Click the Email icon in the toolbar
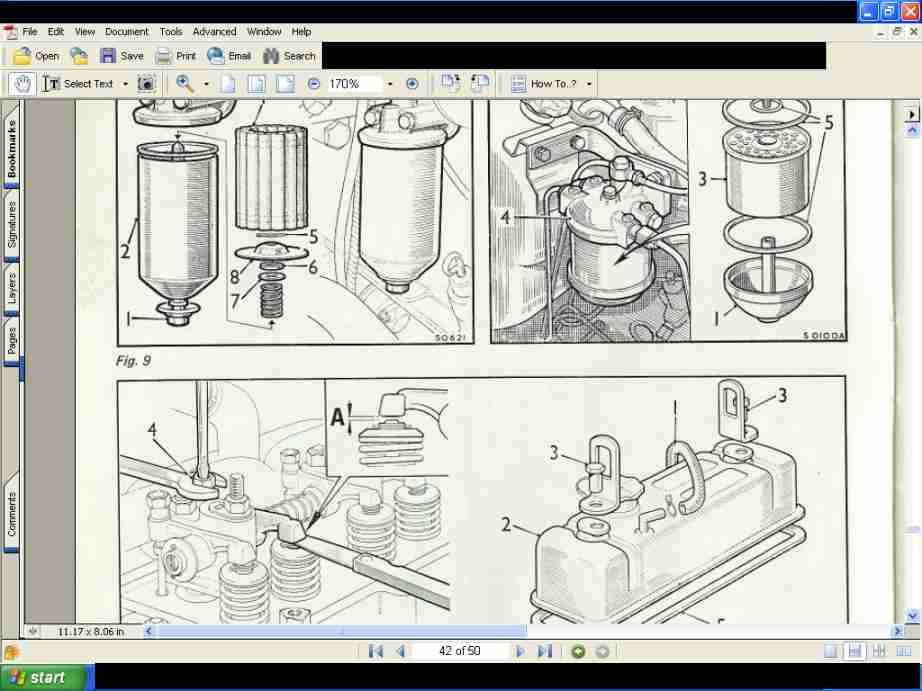 (215, 56)
